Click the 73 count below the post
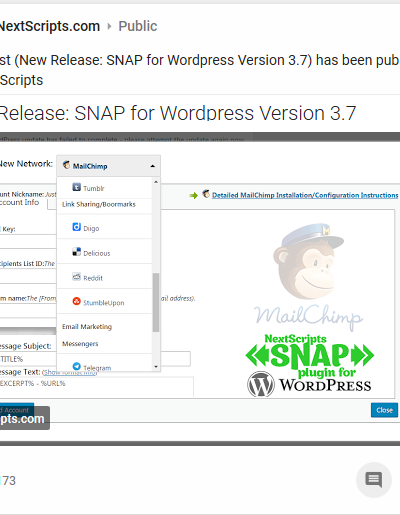 tap(9, 481)
